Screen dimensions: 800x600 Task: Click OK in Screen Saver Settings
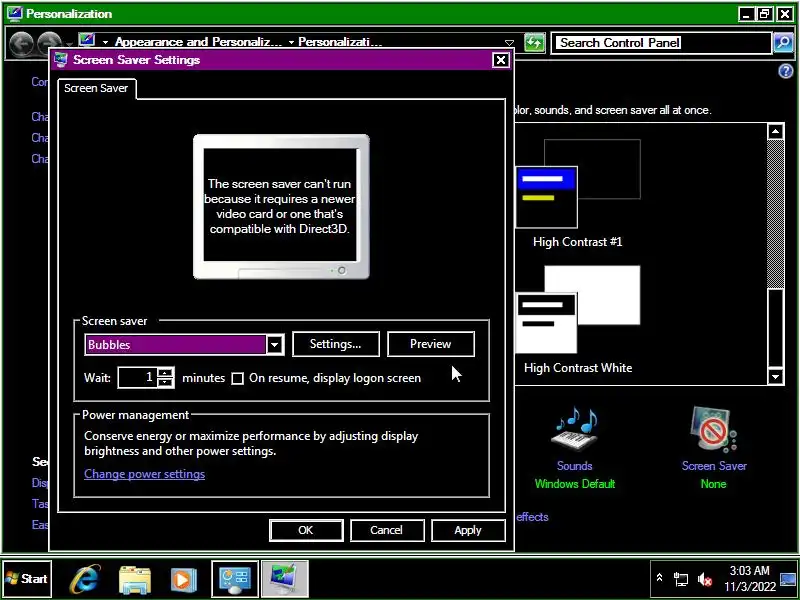pos(306,530)
